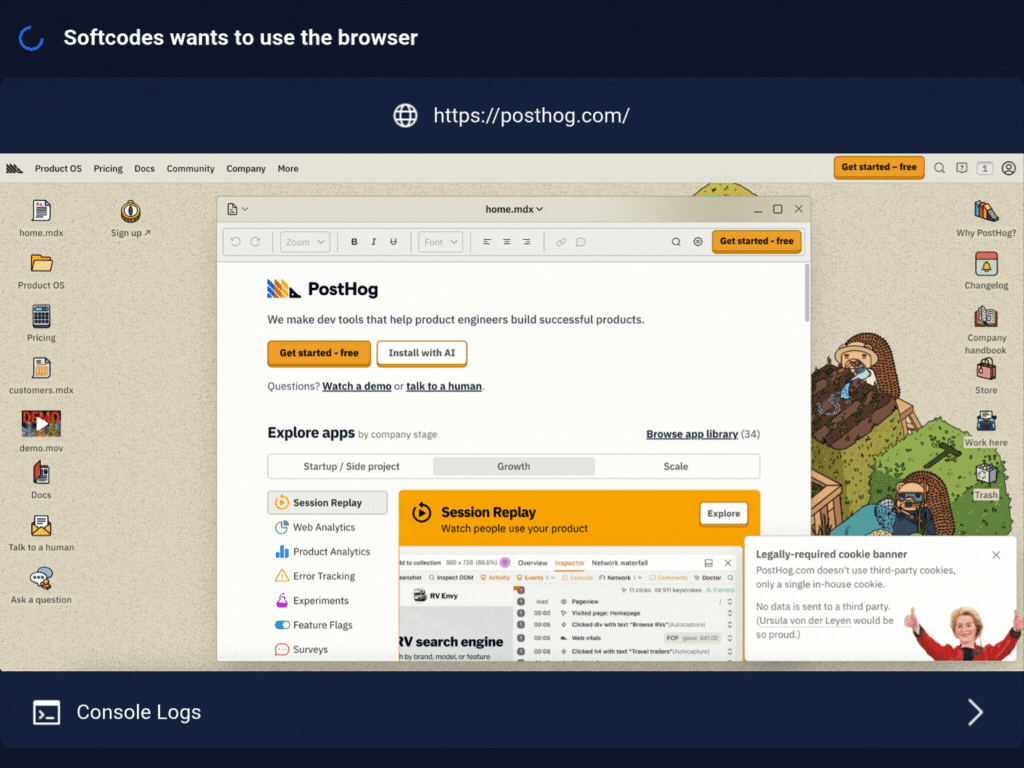
Task: Select Community in the top navigation
Action: 190,168
